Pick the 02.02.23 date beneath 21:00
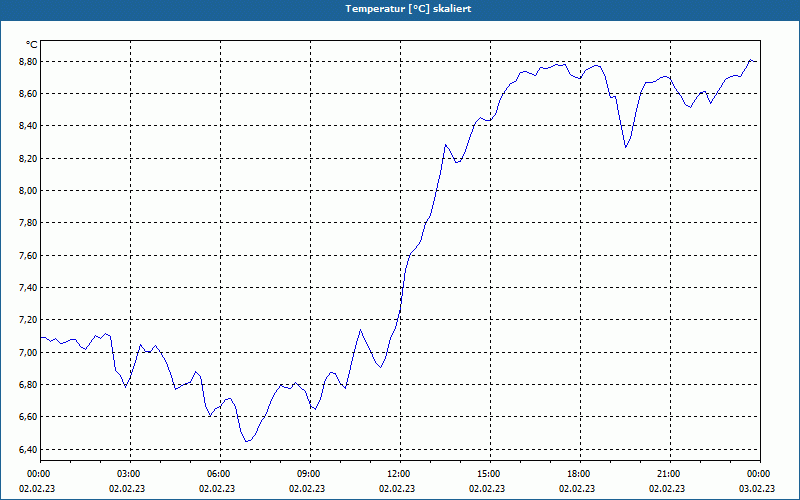Viewport: 800px width, 500px height. [667, 488]
